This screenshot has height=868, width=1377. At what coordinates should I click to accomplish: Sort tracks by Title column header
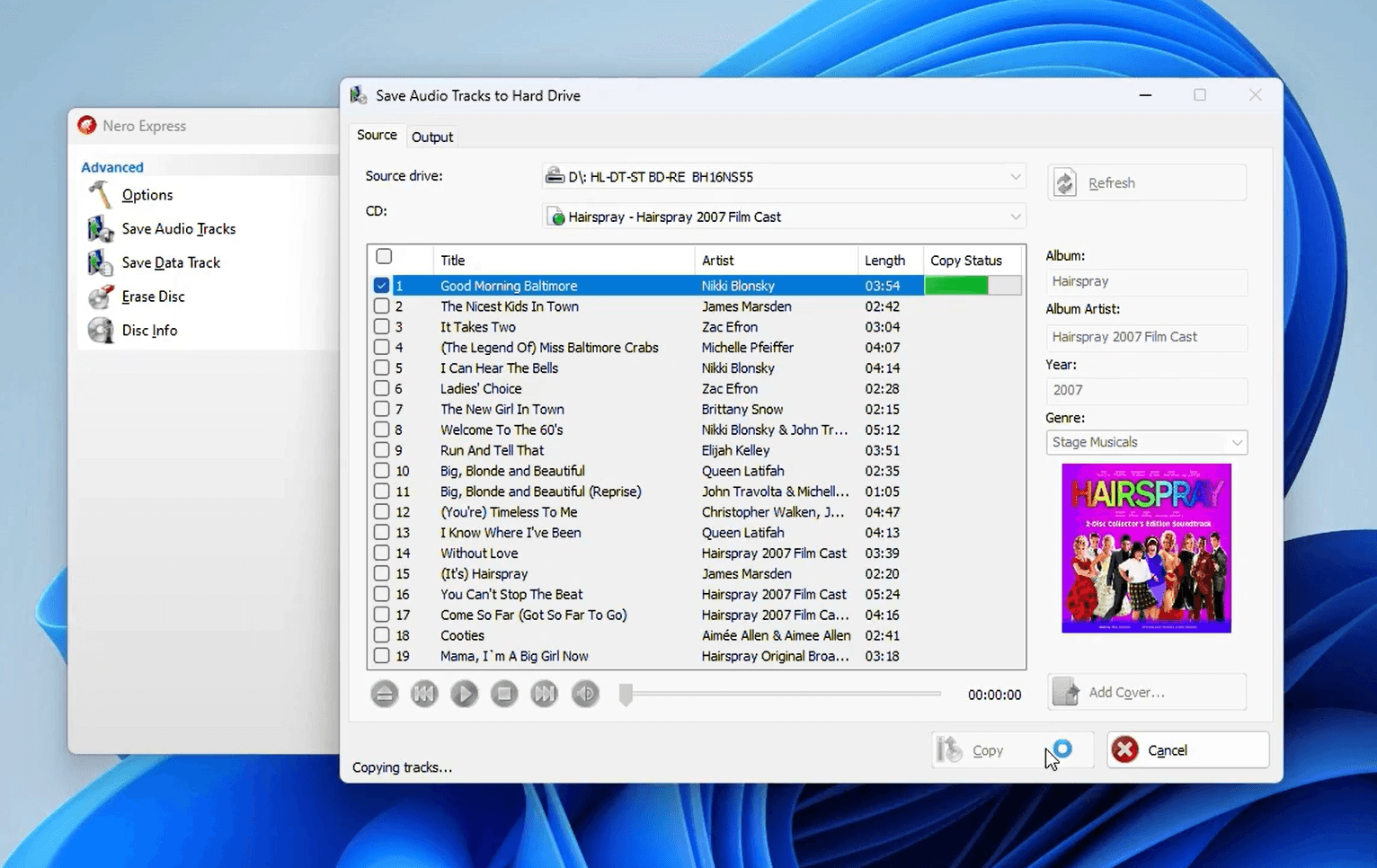point(564,261)
